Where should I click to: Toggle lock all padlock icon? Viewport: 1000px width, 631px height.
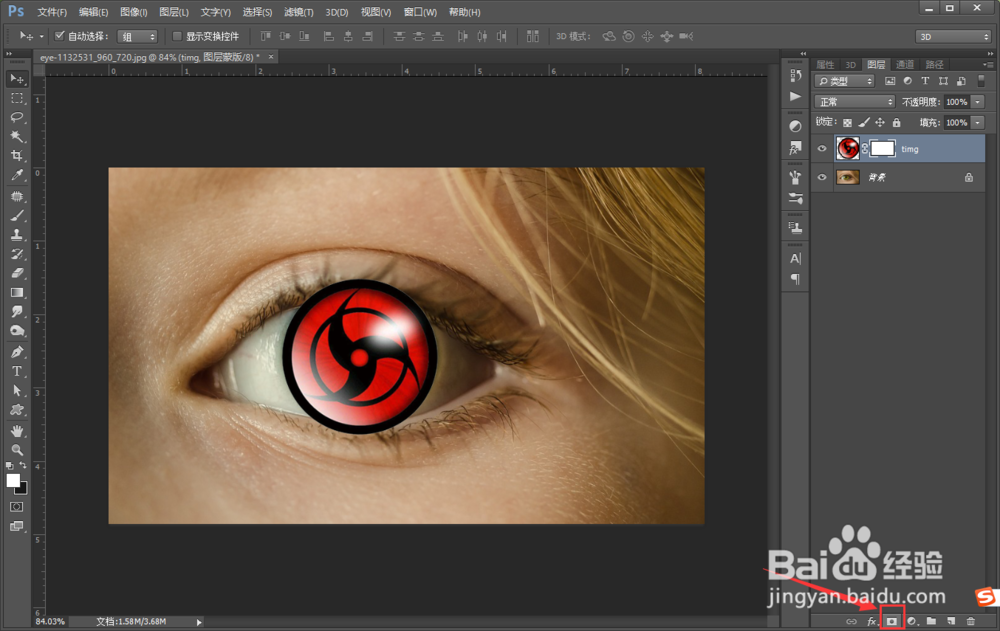[x=897, y=122]
